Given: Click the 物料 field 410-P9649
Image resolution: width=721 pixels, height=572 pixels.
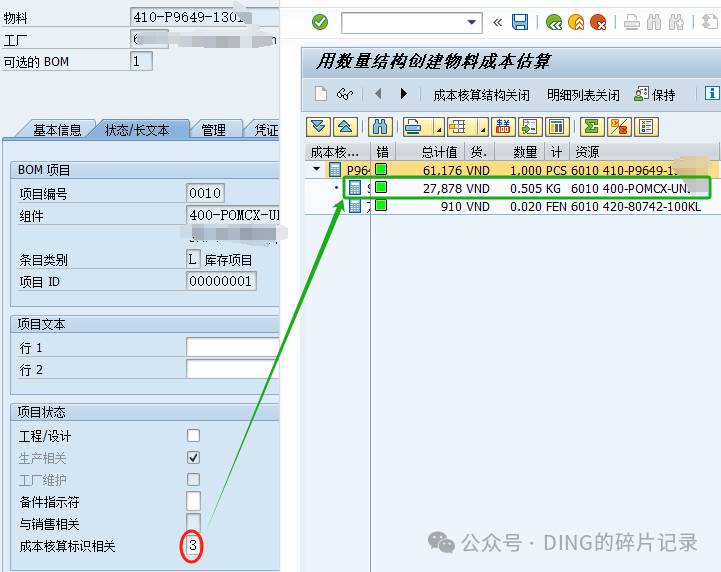Looking at the screenshot, I should (204, 17).
